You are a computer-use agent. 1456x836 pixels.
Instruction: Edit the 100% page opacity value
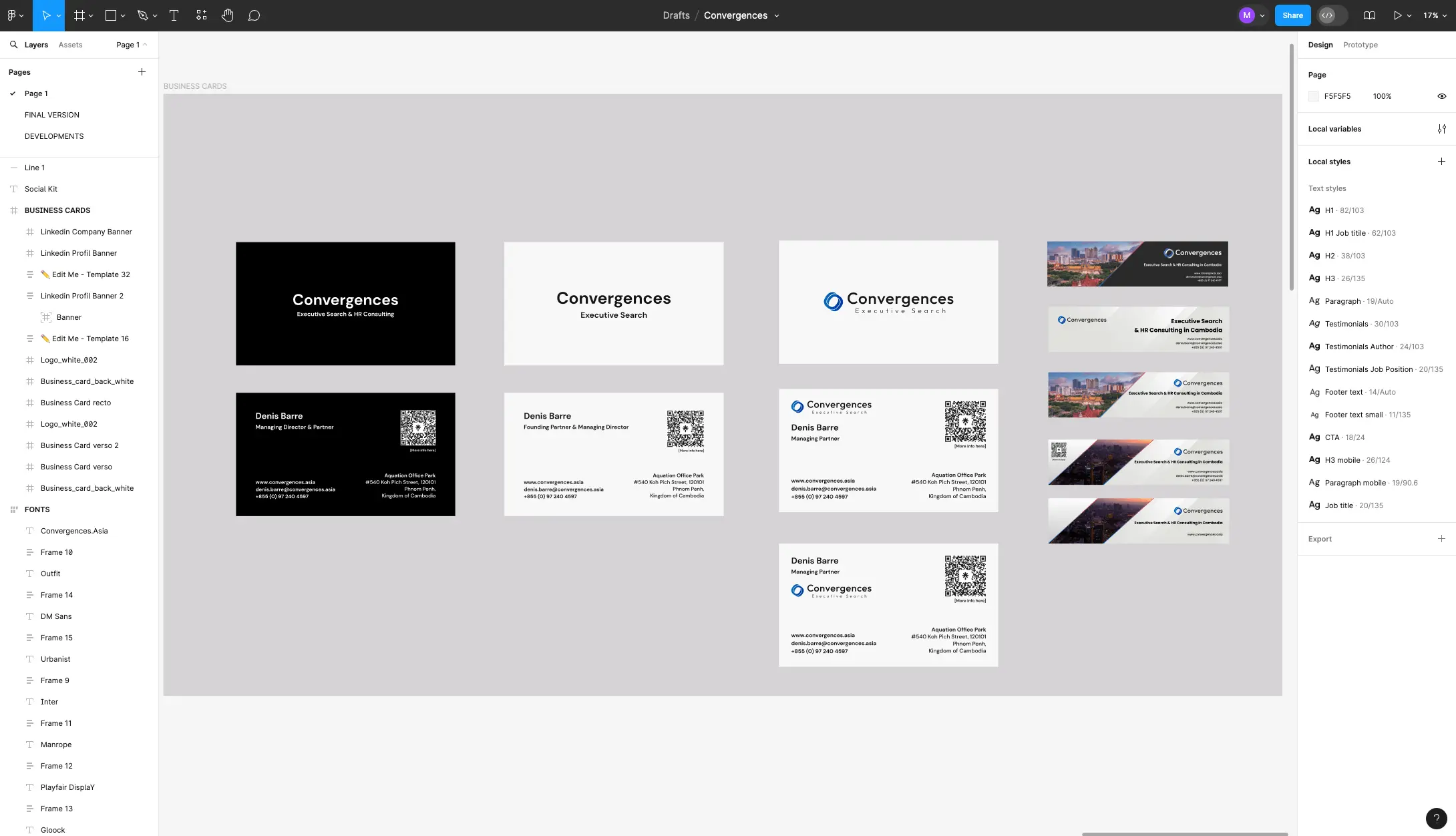[1382, 96]
